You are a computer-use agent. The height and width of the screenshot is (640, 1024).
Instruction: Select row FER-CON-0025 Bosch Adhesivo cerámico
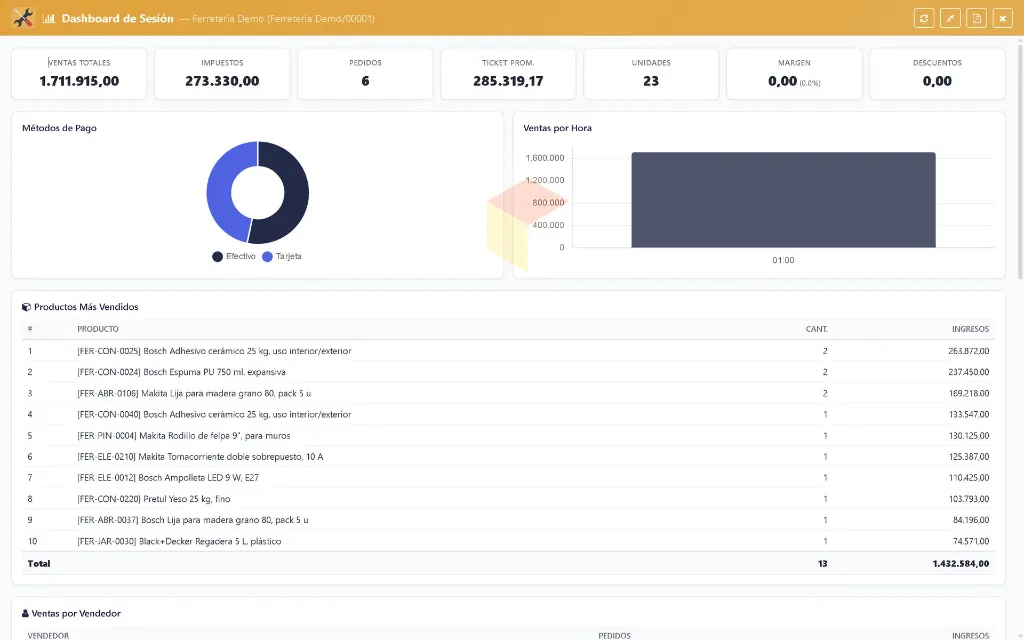point(508,351)
